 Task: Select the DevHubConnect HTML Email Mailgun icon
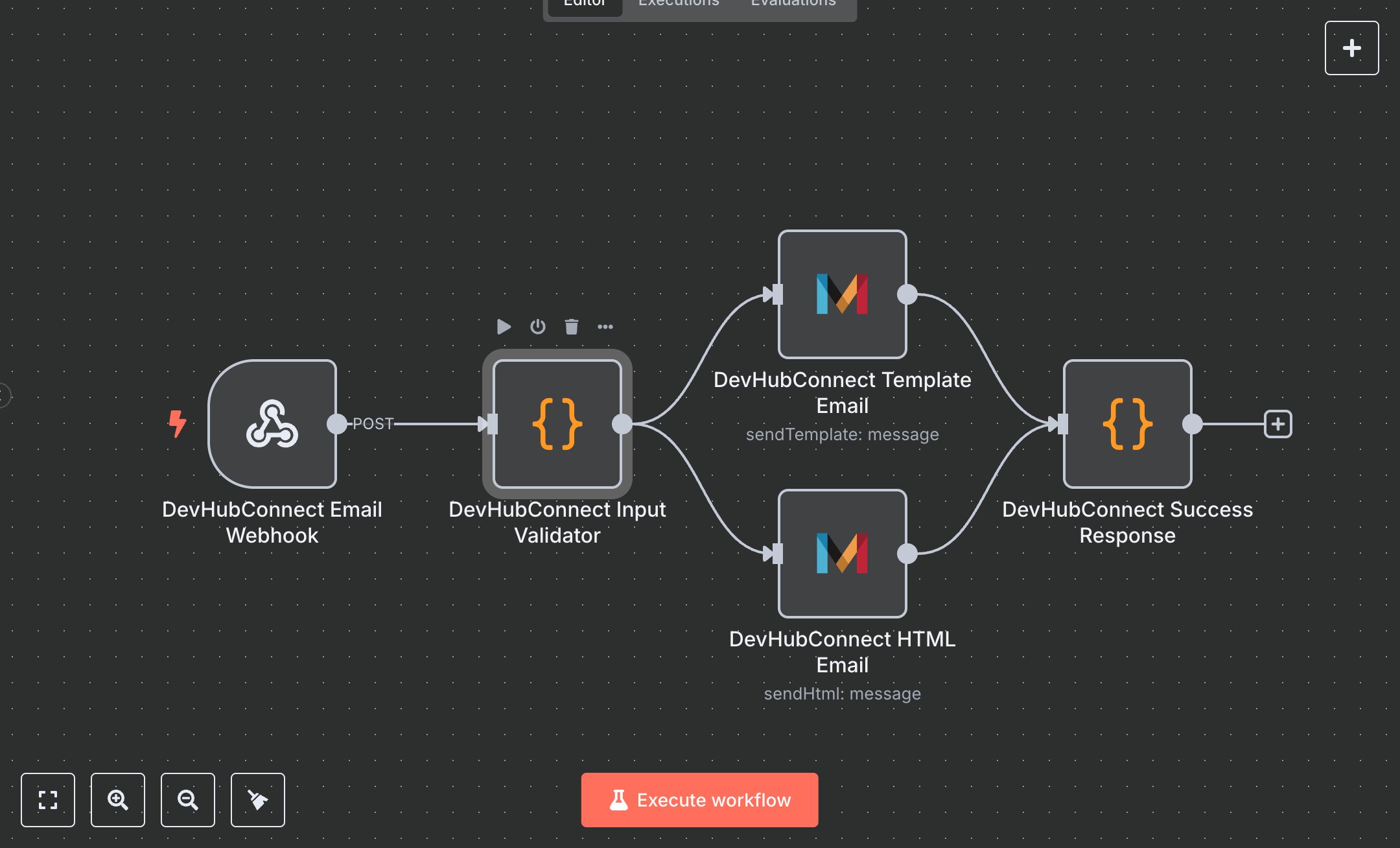point(841,554)
